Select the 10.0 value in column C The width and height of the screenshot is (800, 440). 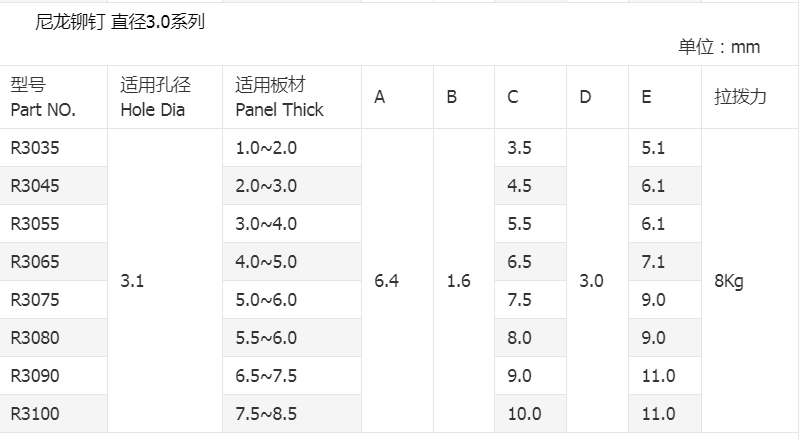(524, 414)
